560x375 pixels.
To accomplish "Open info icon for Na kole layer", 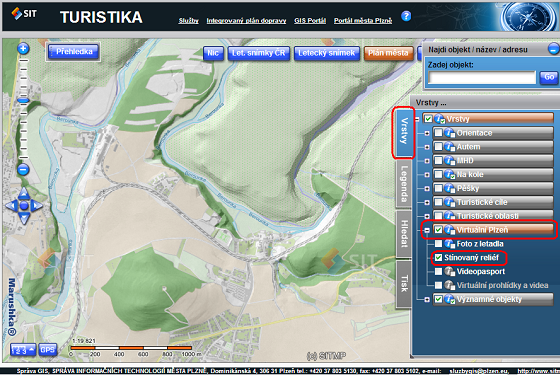I will (x=450, y=174).
